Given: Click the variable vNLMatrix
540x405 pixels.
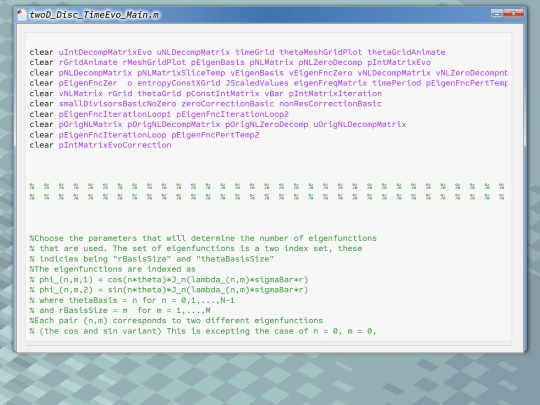Looking at the screenshot, I should (x=81, y=93).
